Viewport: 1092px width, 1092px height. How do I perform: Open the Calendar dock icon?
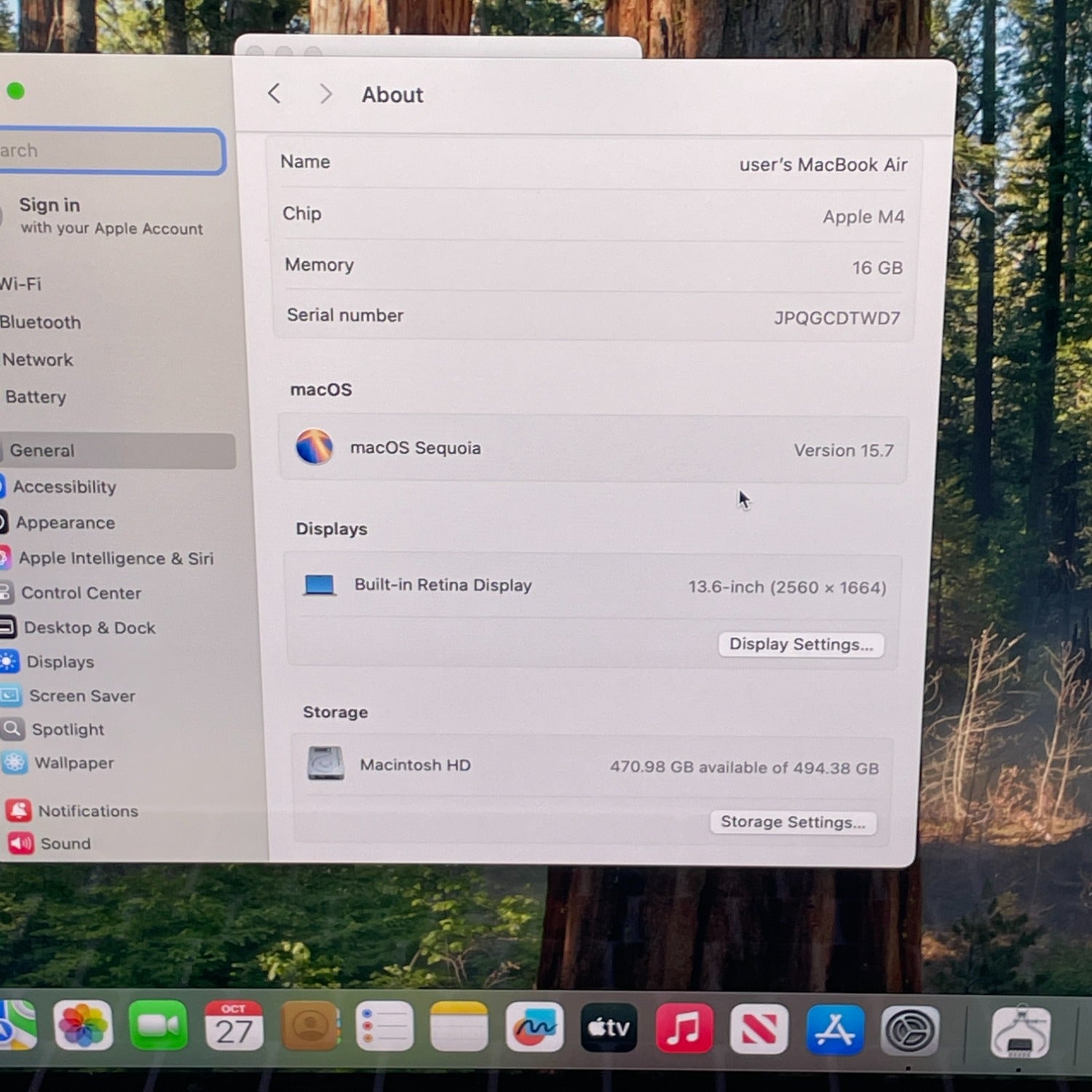234,1026
